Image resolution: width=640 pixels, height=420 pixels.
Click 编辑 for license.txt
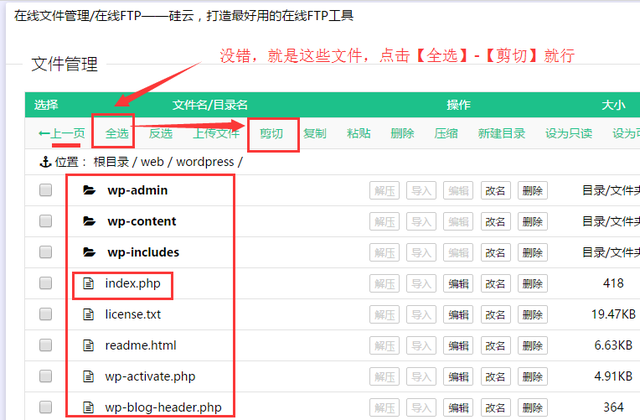pos(458,315)
